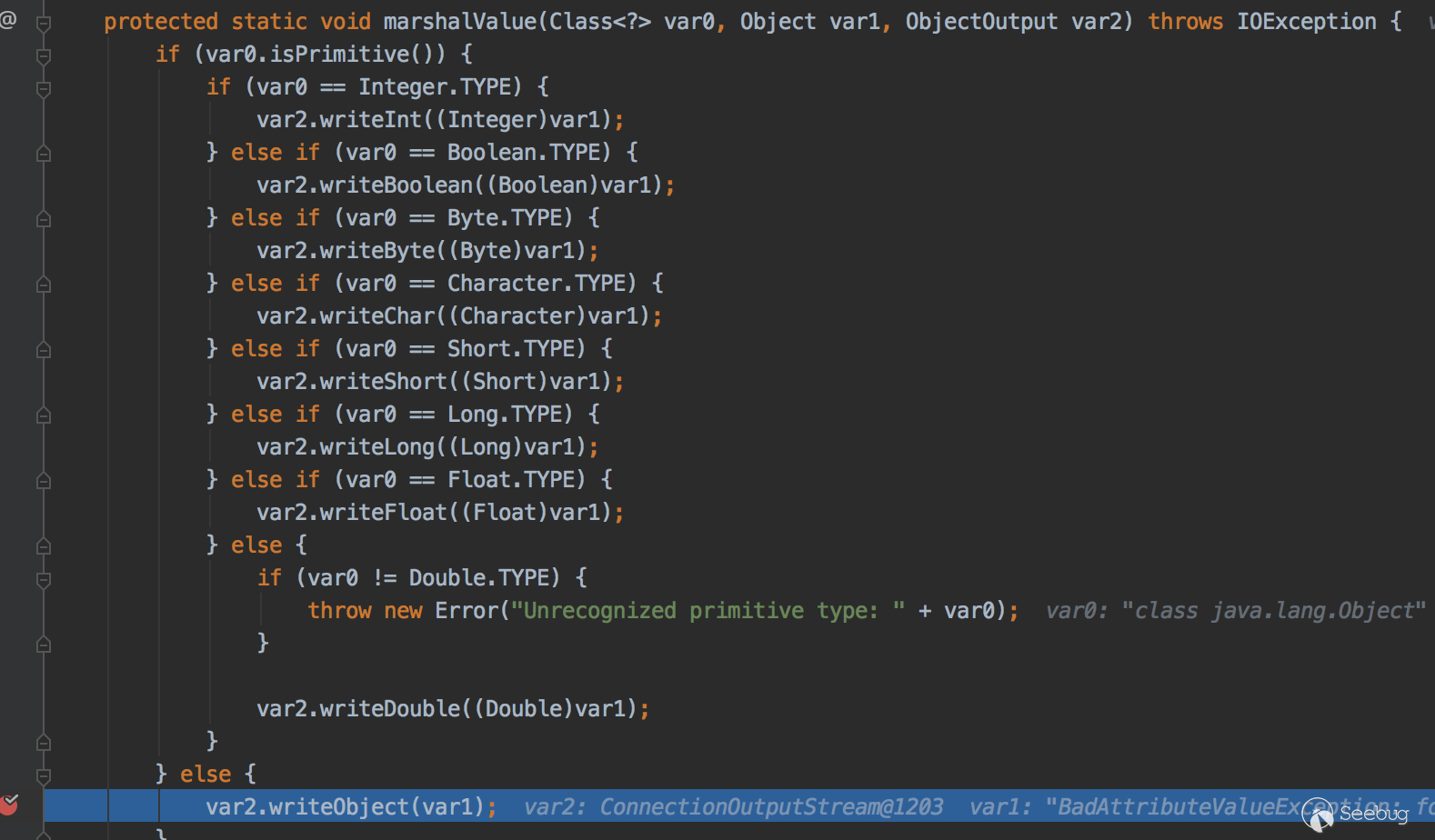Screen dimensions: 1435x840
Task: Click fold marker beside the Short.TYPE line
Action: click(x=43, y=350)
